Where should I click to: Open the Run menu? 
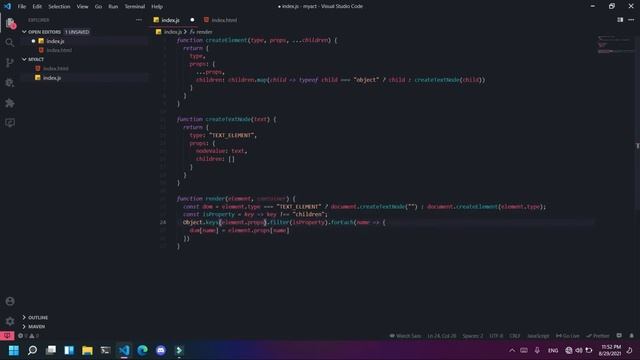[x=113, y=6]
